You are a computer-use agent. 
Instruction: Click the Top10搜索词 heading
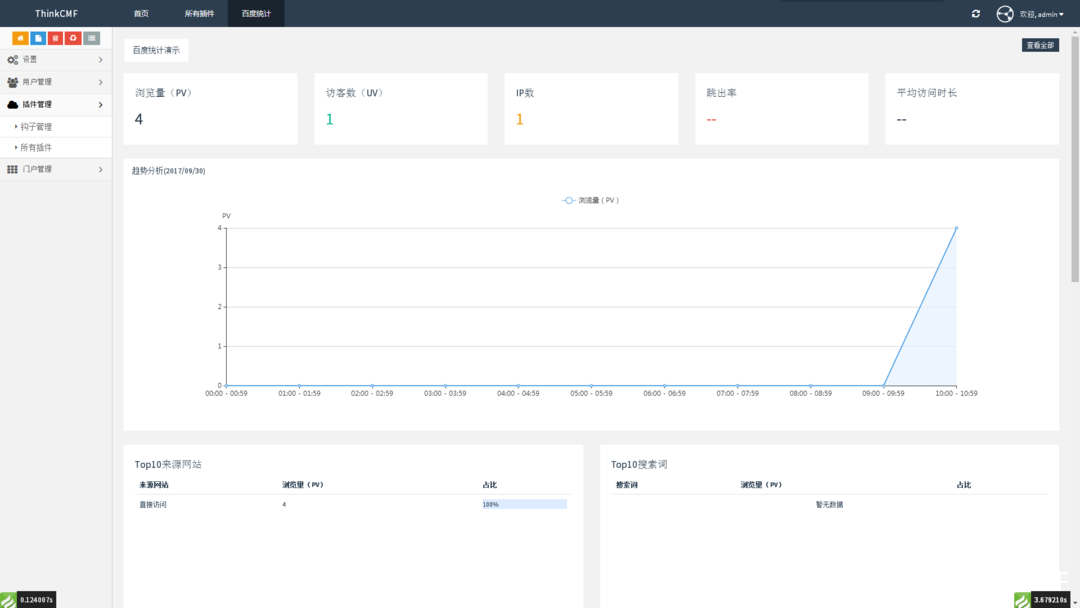pos(639,465)
